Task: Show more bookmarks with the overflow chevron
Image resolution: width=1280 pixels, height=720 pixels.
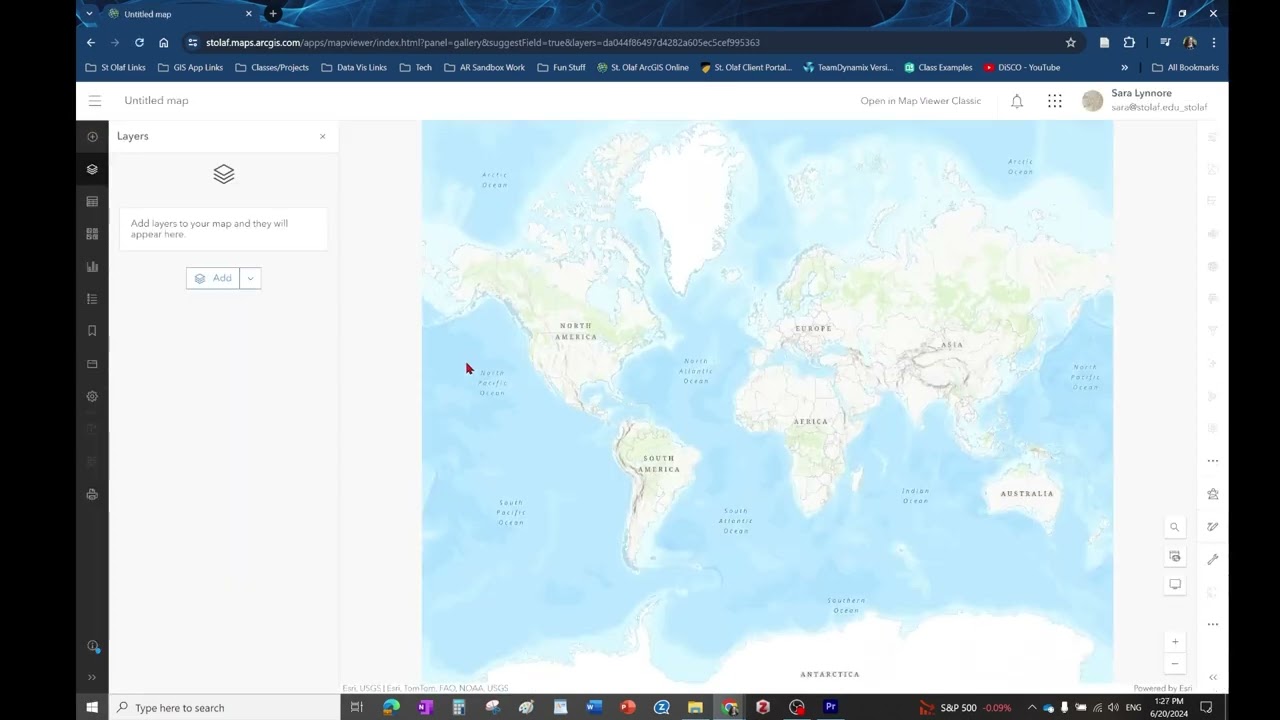Action: coord(1124,68)
